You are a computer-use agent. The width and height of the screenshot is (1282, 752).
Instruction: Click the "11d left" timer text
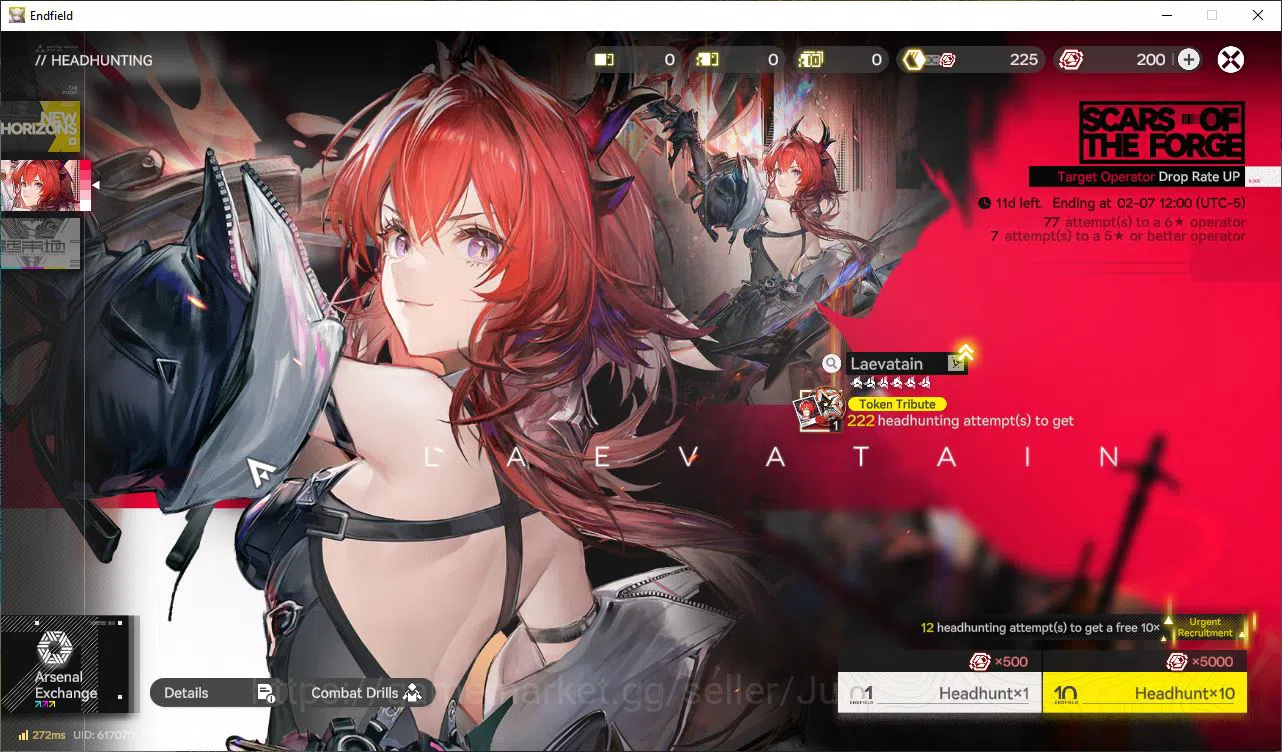tap(1018, 203)
